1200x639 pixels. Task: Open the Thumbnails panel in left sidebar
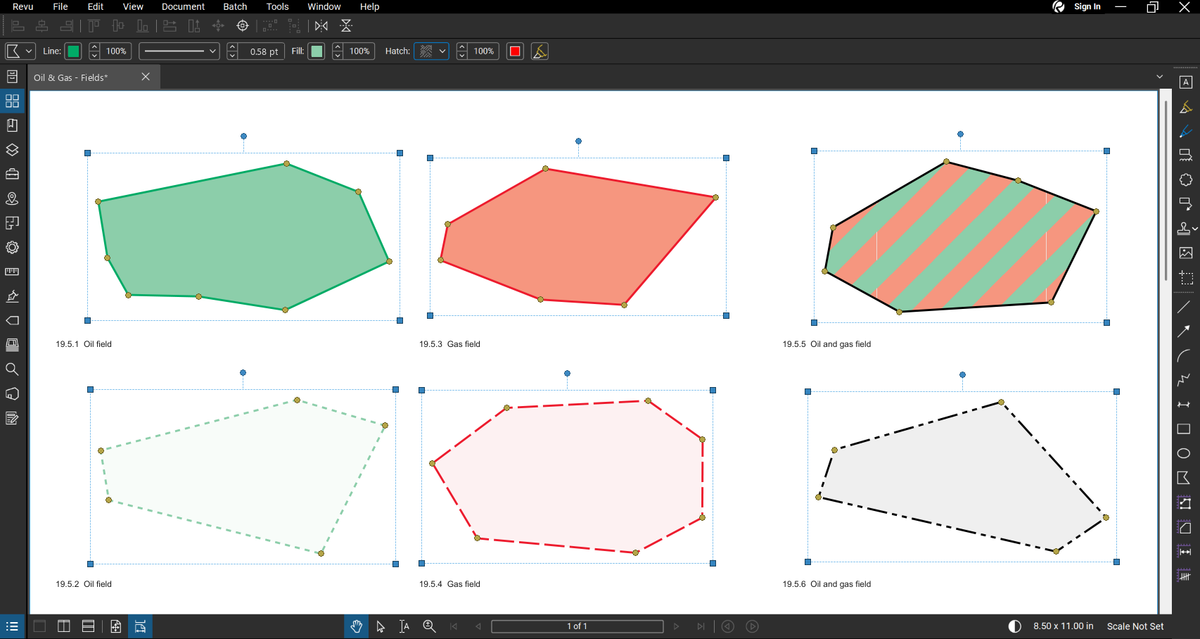click(x=12, y=101)
